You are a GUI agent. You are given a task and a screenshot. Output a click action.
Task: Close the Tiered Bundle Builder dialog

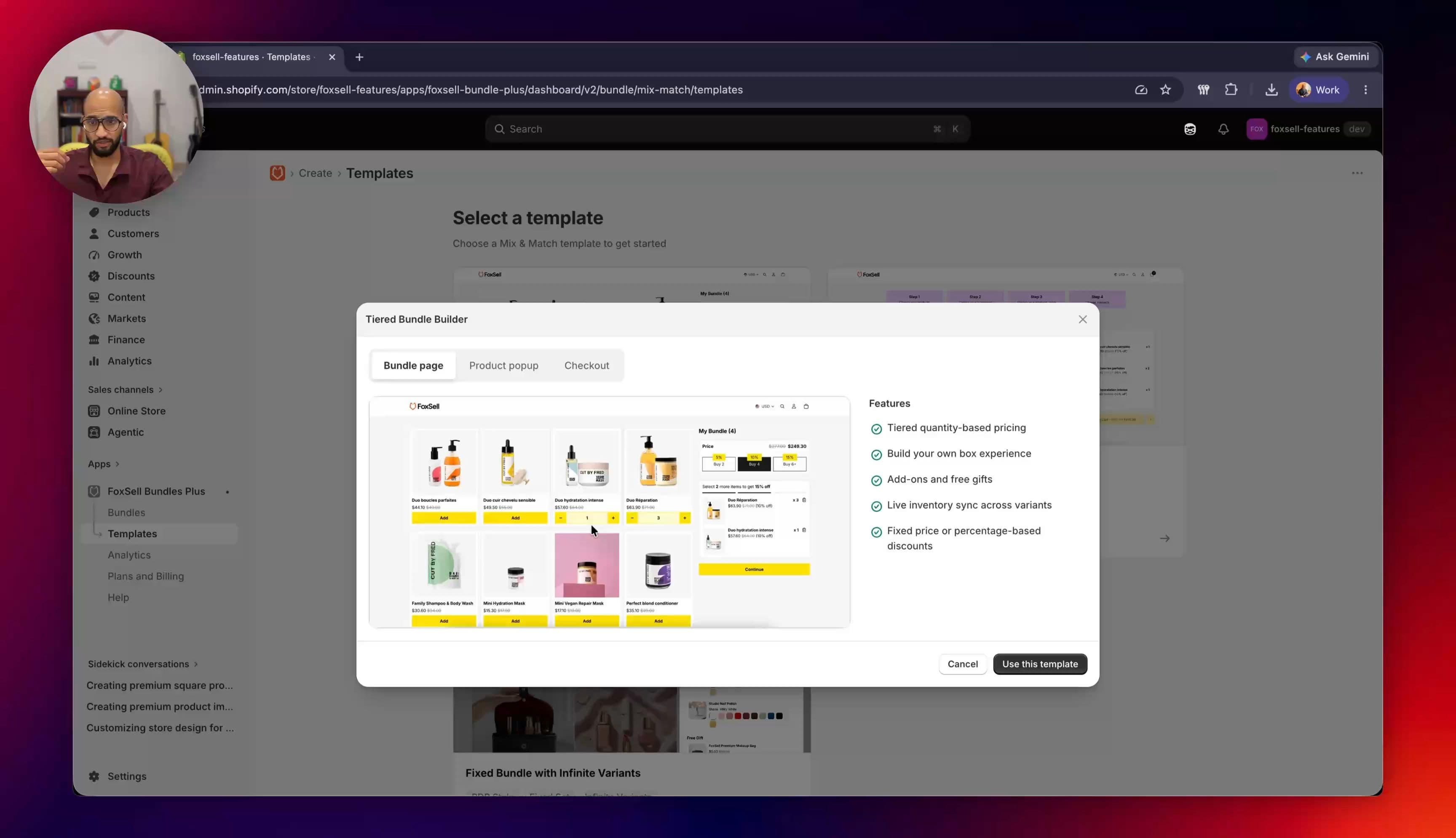(1082, 320)
